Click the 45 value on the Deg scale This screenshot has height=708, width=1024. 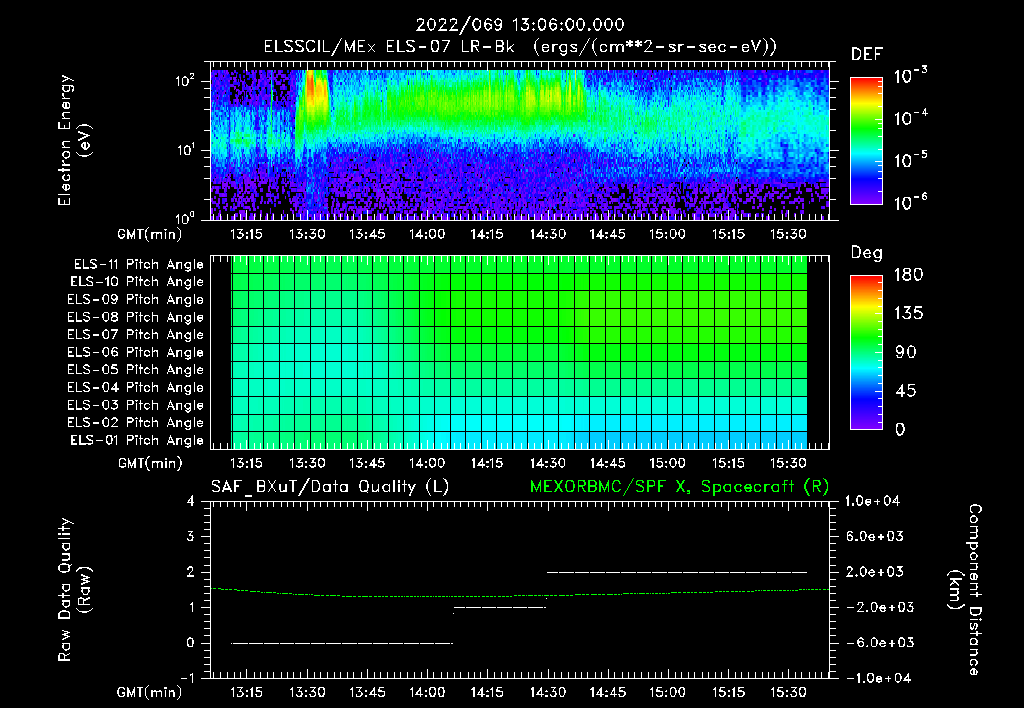(905, 391)
